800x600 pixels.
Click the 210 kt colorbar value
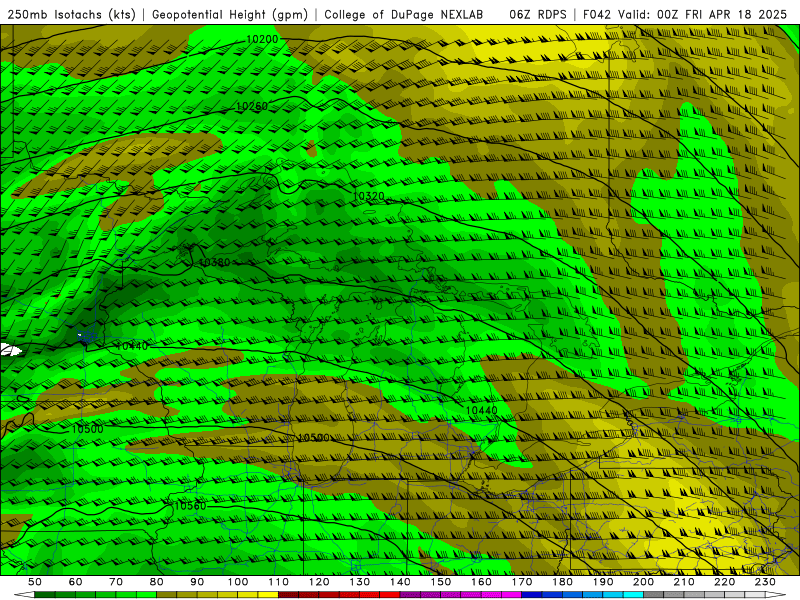[x=684, y=582]
